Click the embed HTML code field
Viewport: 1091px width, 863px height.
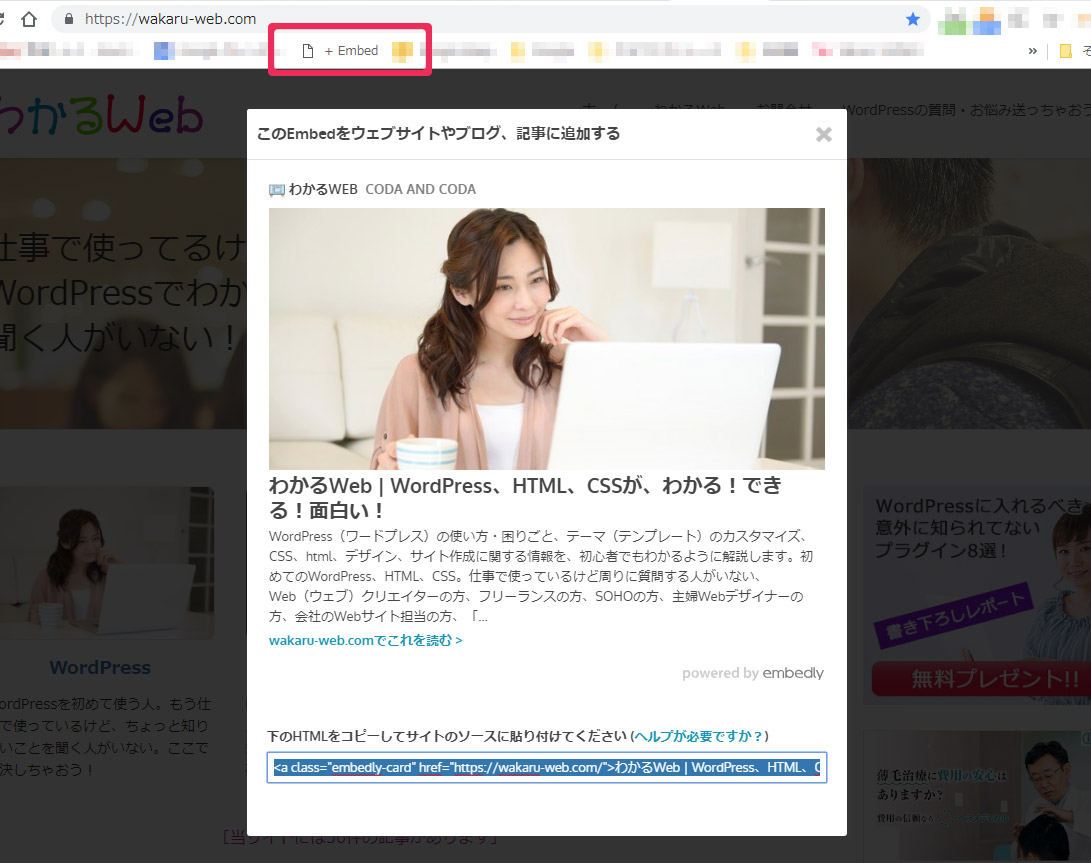click(546, 767)
